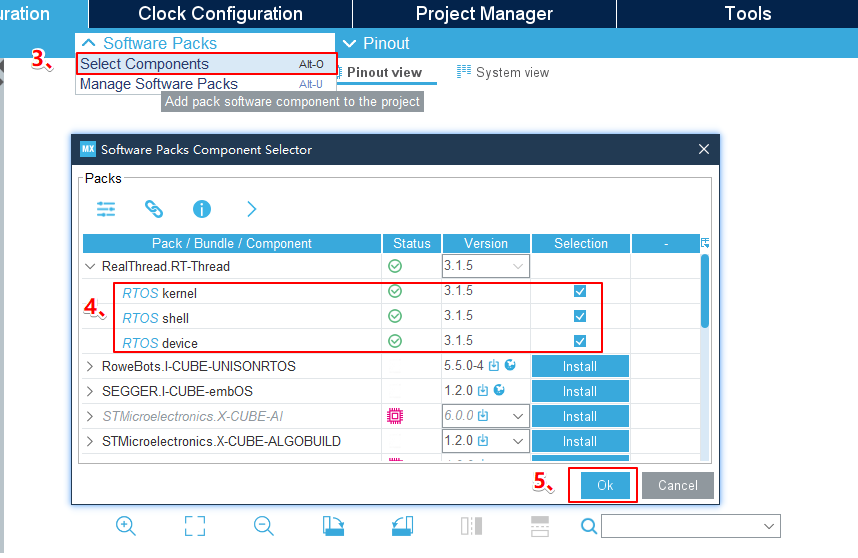
Task: Click the right arrow icon in Packs toolbar
Action: click(251, 209)
